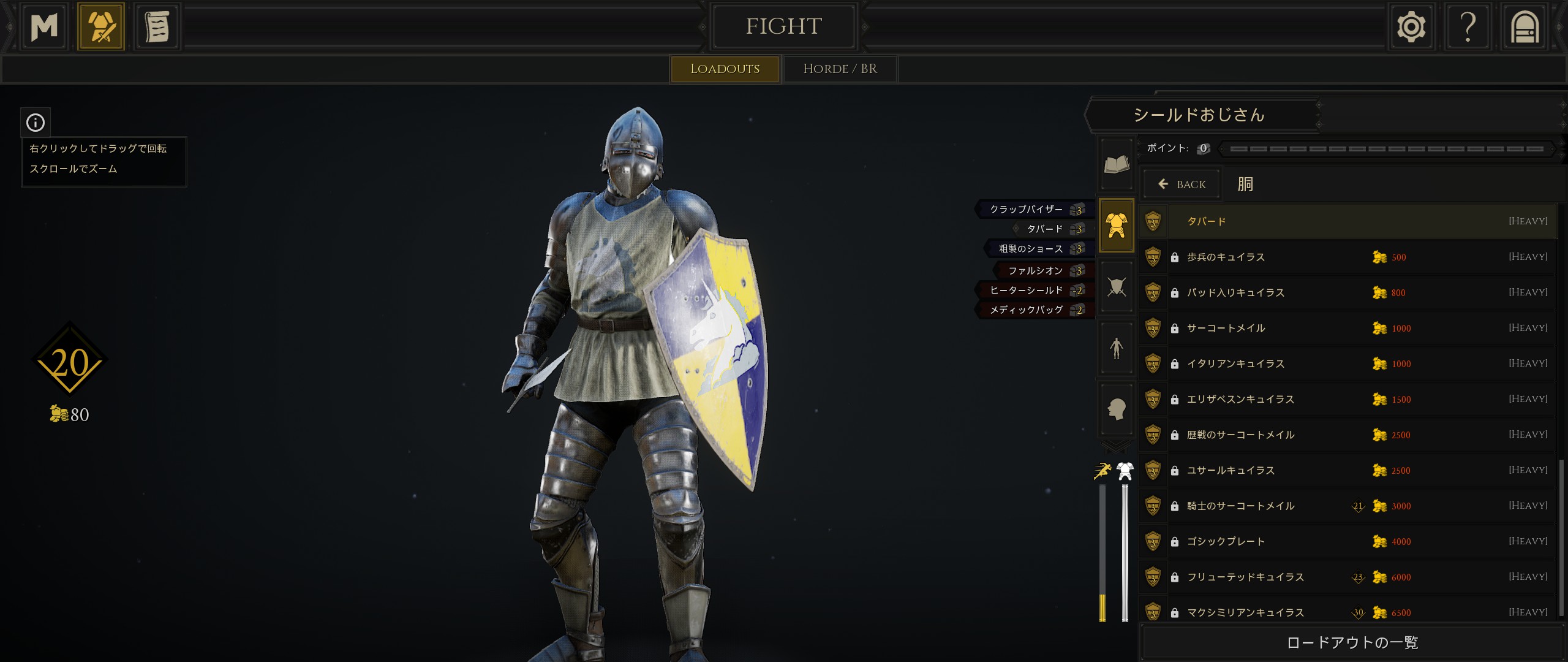Open the body appearance figure icon
The height and width of the screenshot is (662, 1568).
(x=1117, y=348)
